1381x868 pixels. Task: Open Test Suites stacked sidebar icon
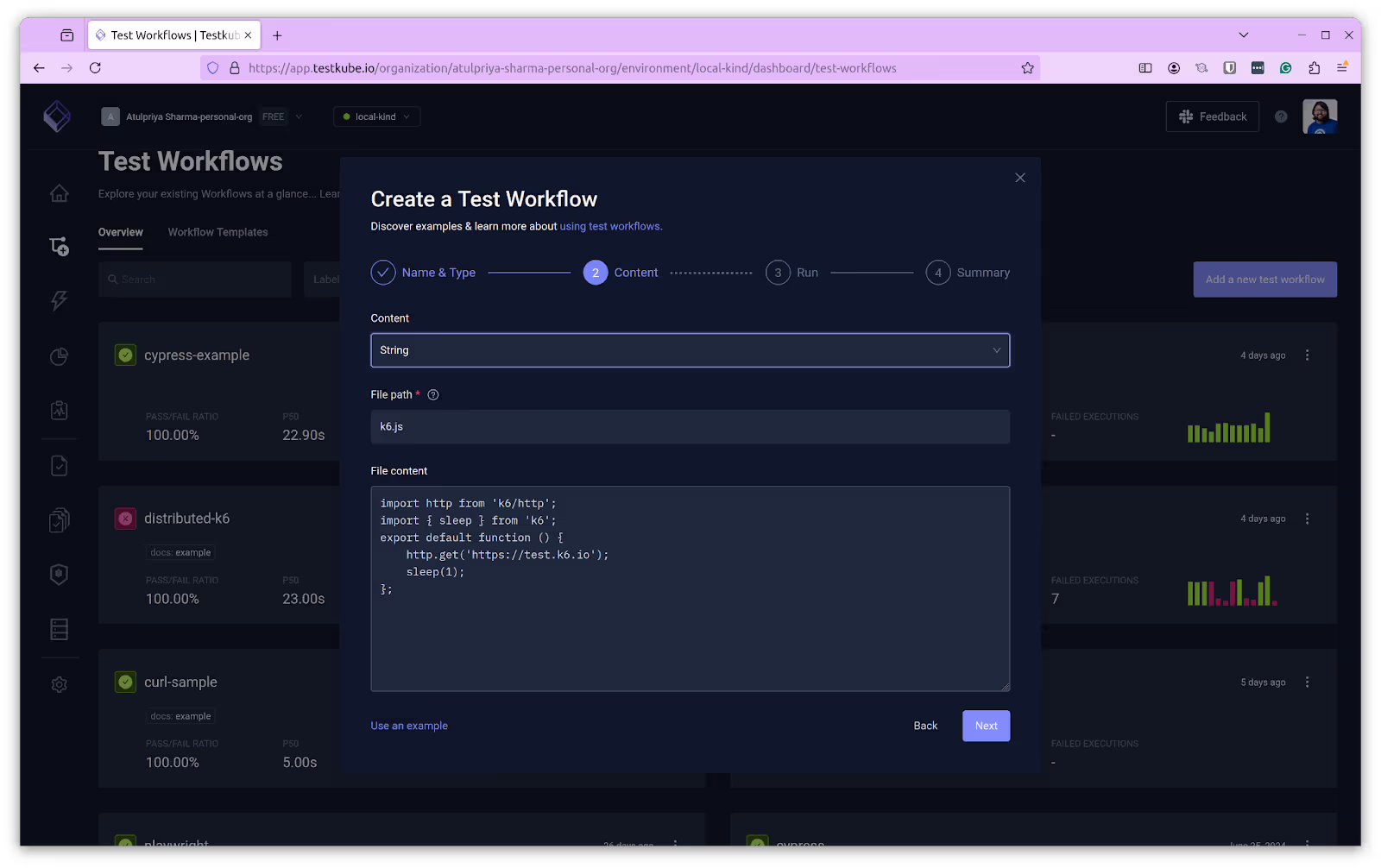59,520
